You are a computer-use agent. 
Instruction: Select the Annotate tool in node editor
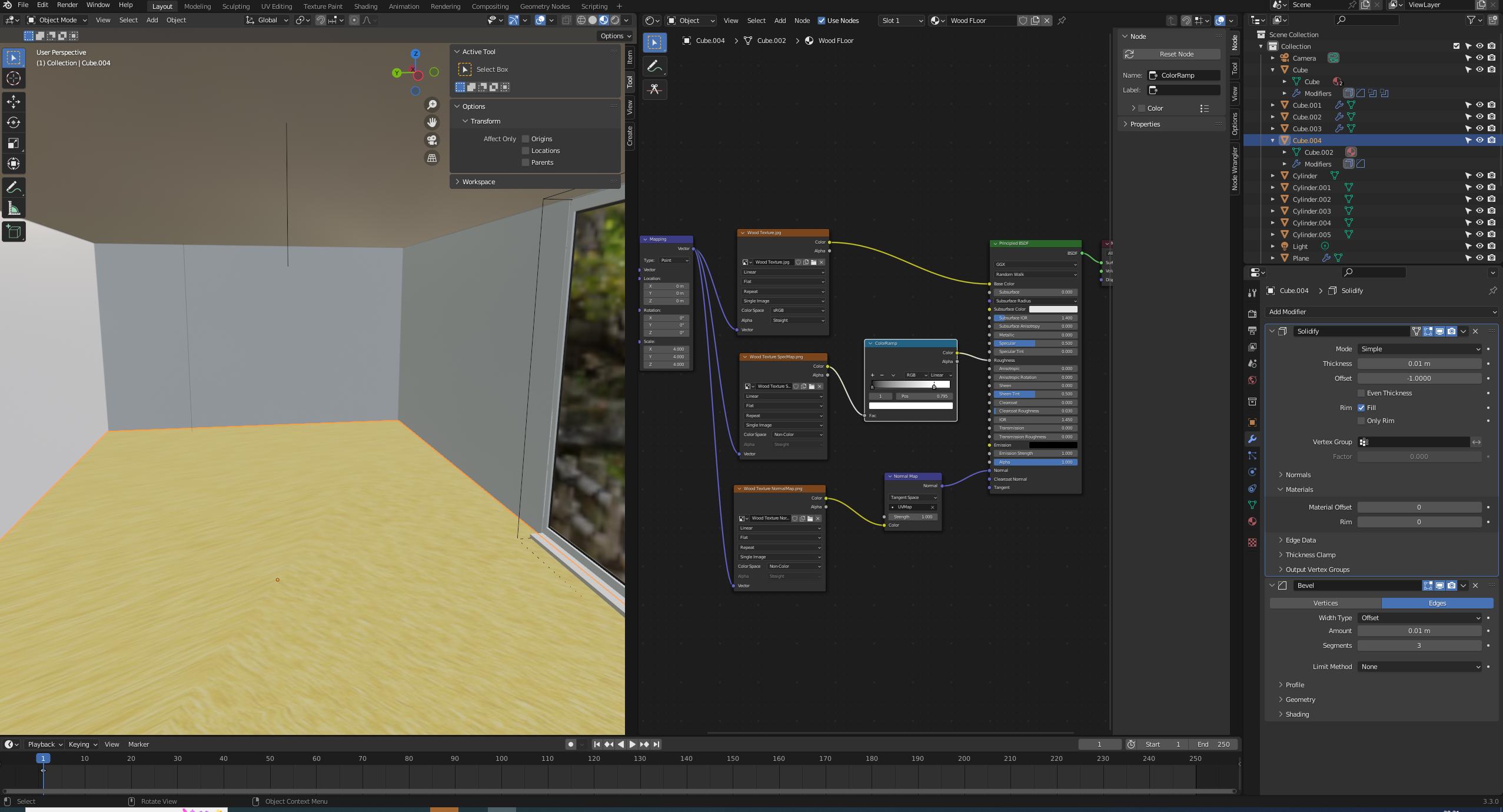tap(655, 66)
